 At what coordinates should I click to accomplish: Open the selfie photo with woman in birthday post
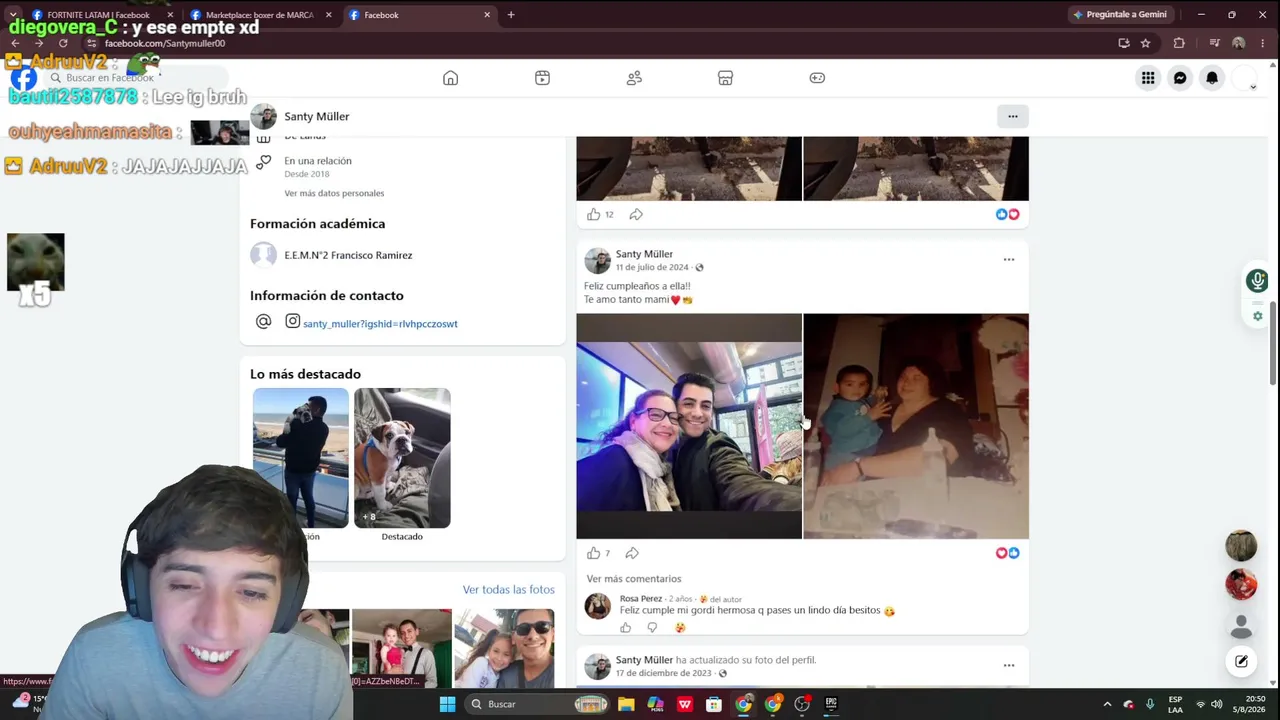pyautogui.click(x=689, y=426)
